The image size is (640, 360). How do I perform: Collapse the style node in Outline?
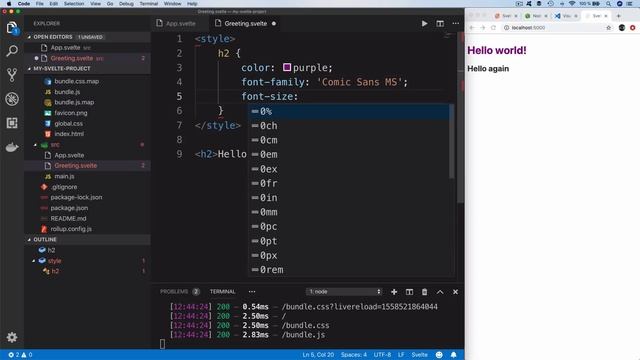(x=34, y=260)
